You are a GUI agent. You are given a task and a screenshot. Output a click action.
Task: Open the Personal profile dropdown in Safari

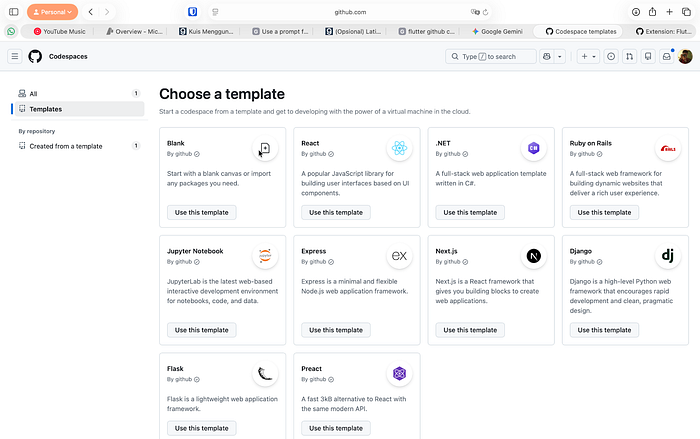tap(53, 12)
